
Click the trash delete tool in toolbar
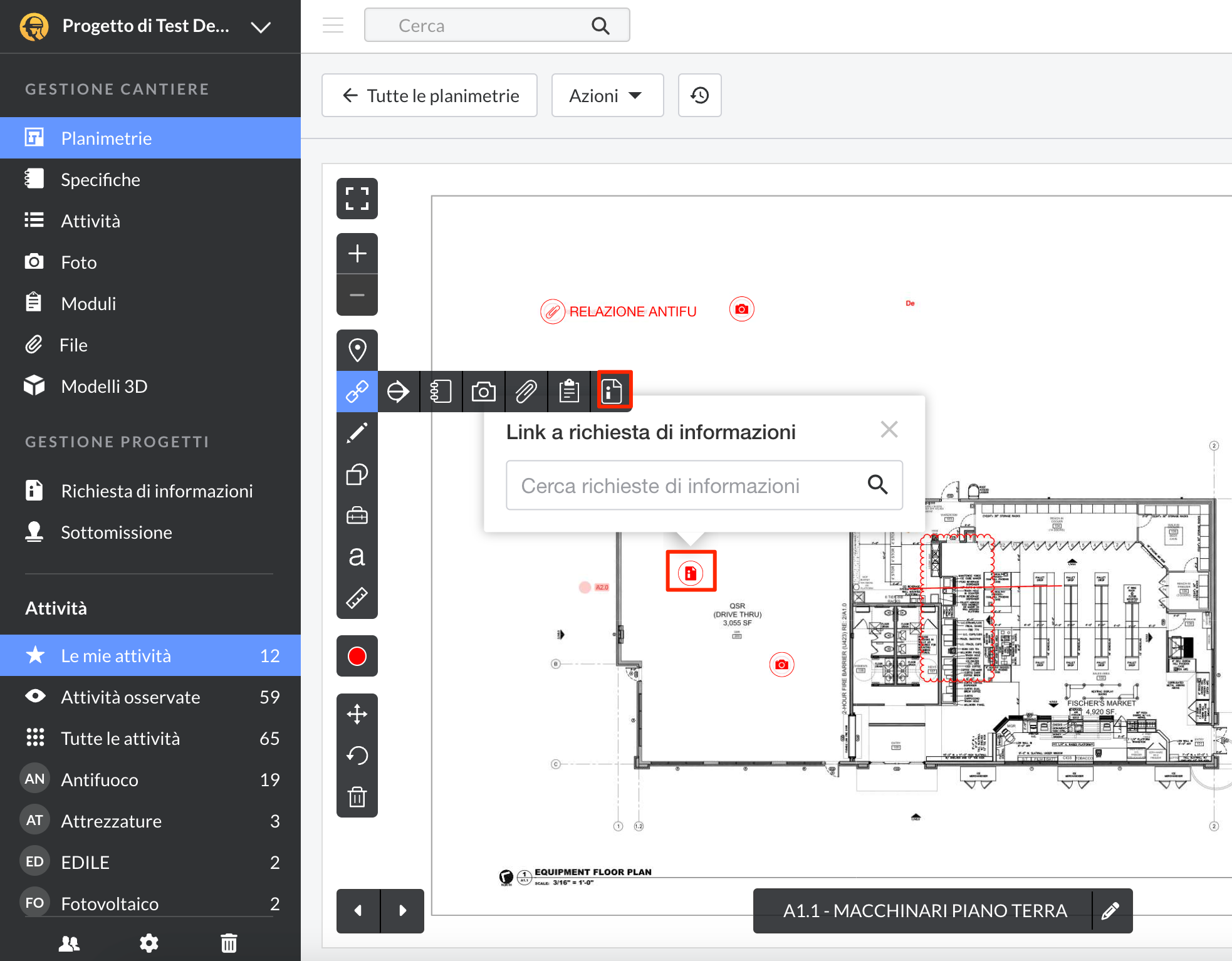357,797
